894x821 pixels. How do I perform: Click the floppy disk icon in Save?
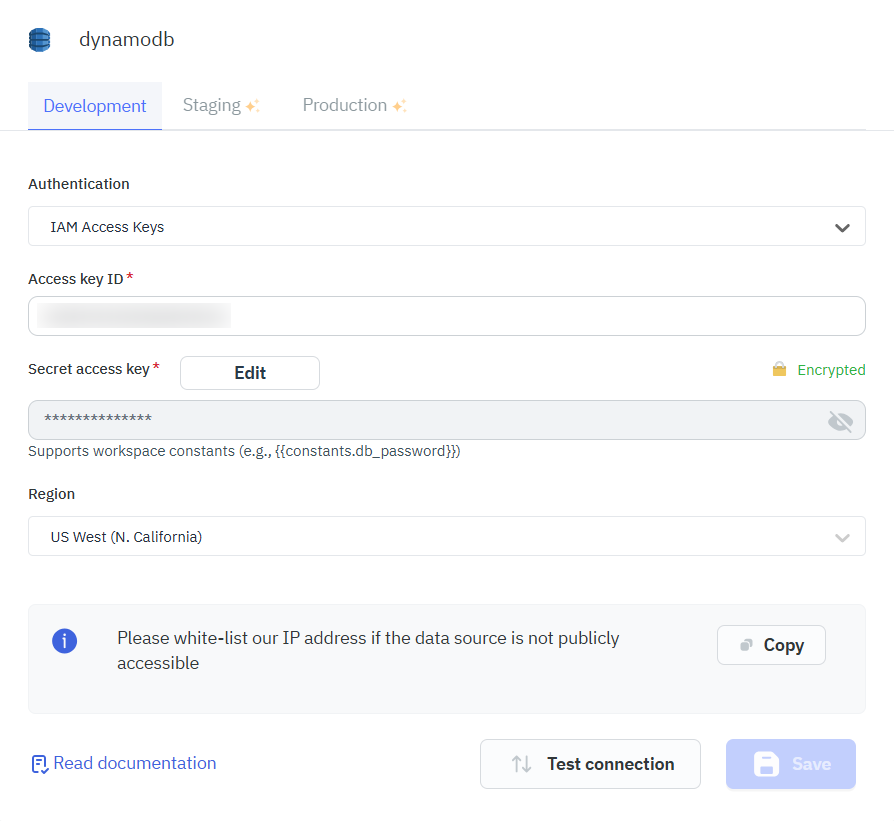[x=766, y=764]
